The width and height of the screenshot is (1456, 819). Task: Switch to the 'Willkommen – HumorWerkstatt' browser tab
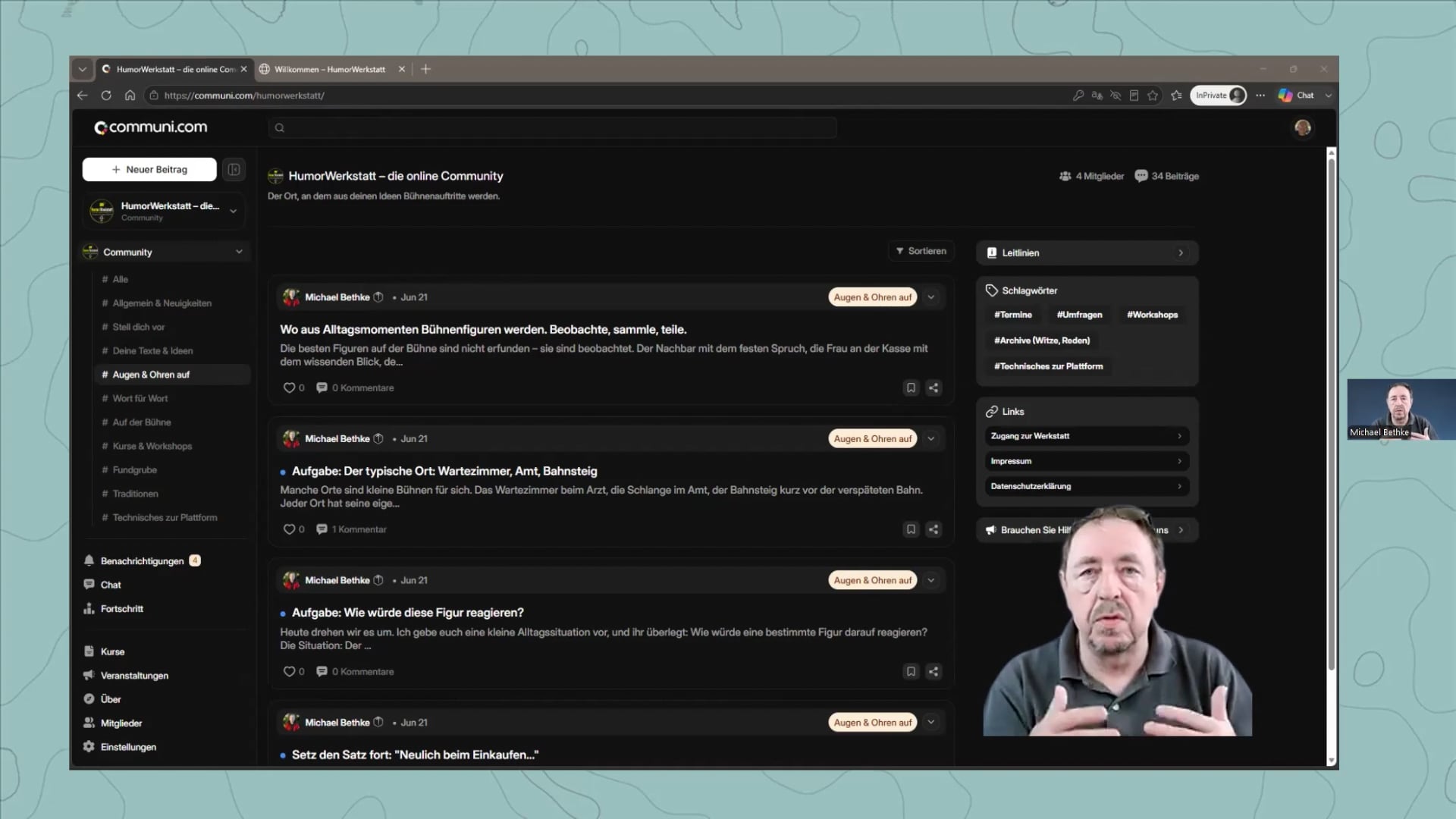(331, 69)
